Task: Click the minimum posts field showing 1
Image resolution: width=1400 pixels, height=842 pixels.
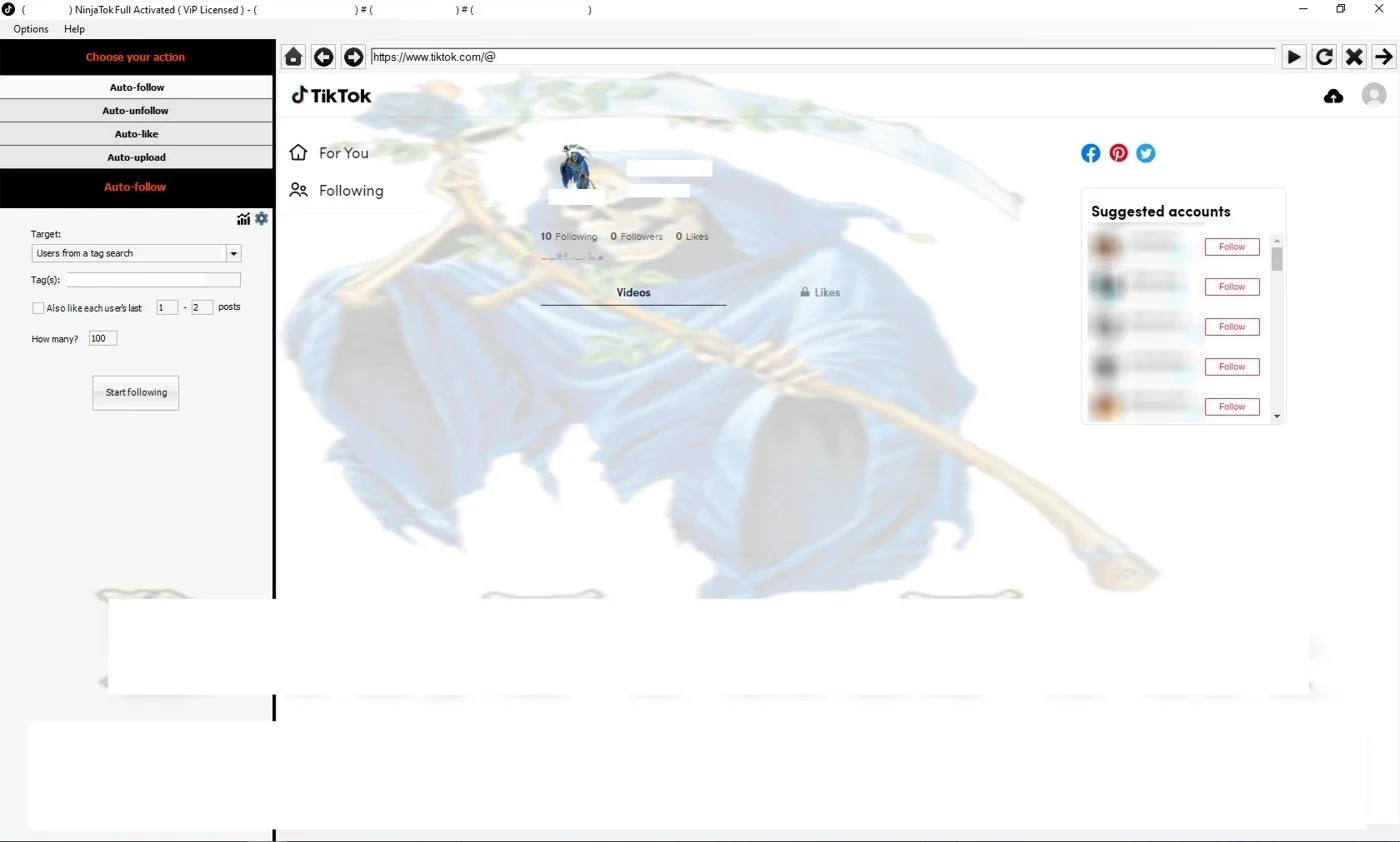Action: pos(167,308)
